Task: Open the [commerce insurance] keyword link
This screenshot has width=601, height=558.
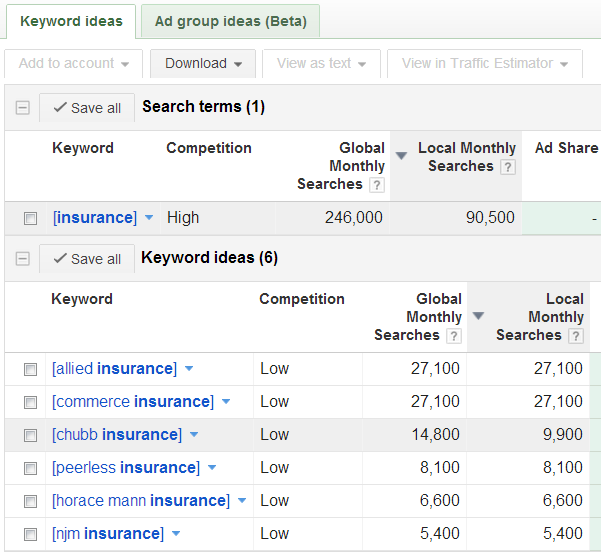Action: (133, 402)
